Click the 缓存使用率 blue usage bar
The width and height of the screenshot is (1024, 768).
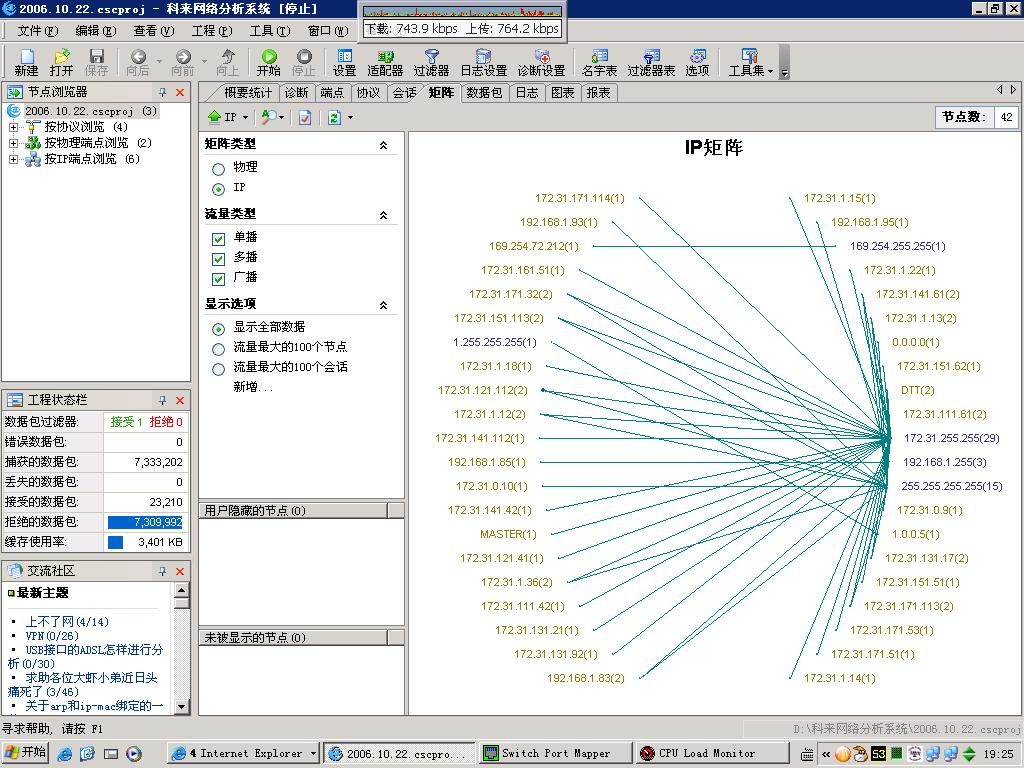point(115,542)
